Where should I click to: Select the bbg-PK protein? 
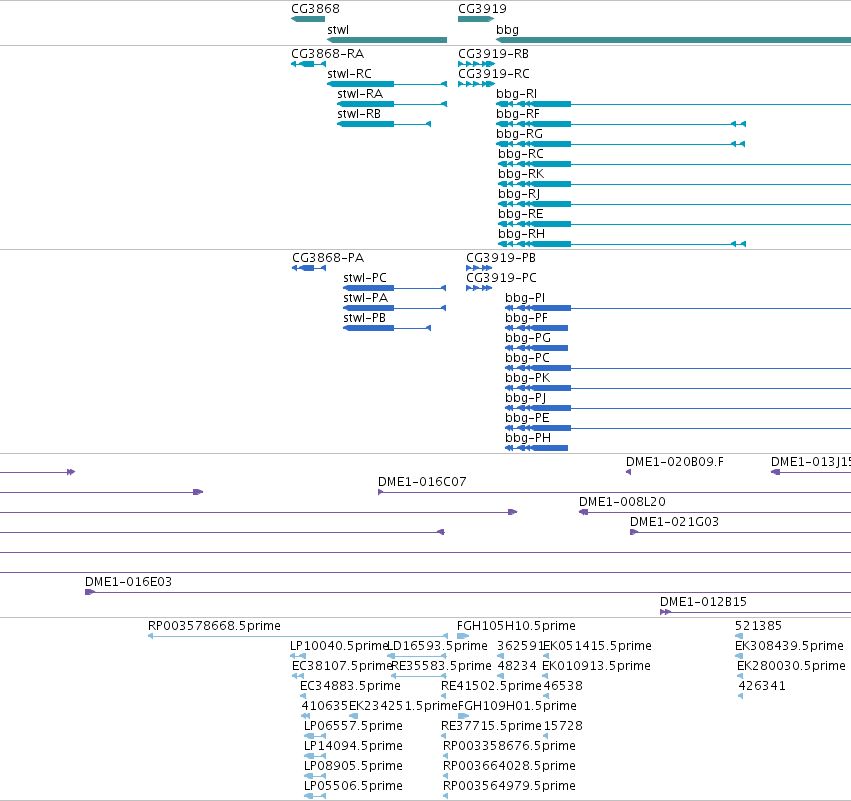coord(678,389)
